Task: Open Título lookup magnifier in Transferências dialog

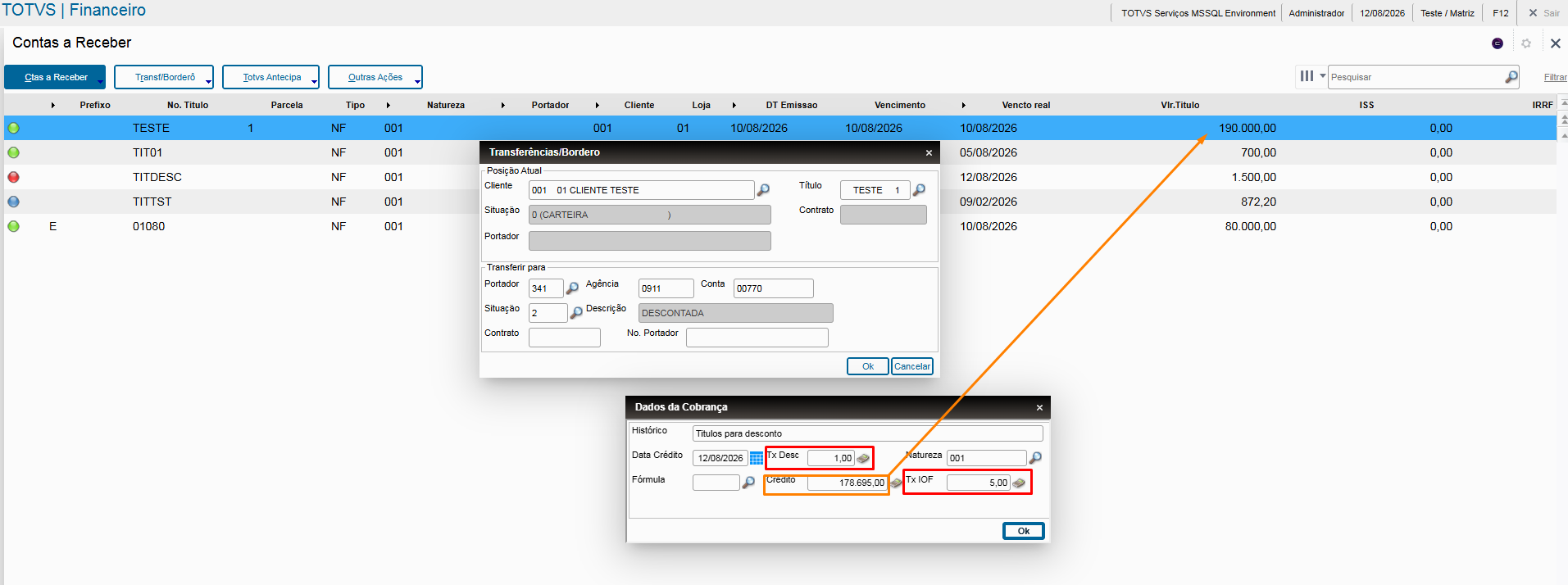Action: (919, 190)
